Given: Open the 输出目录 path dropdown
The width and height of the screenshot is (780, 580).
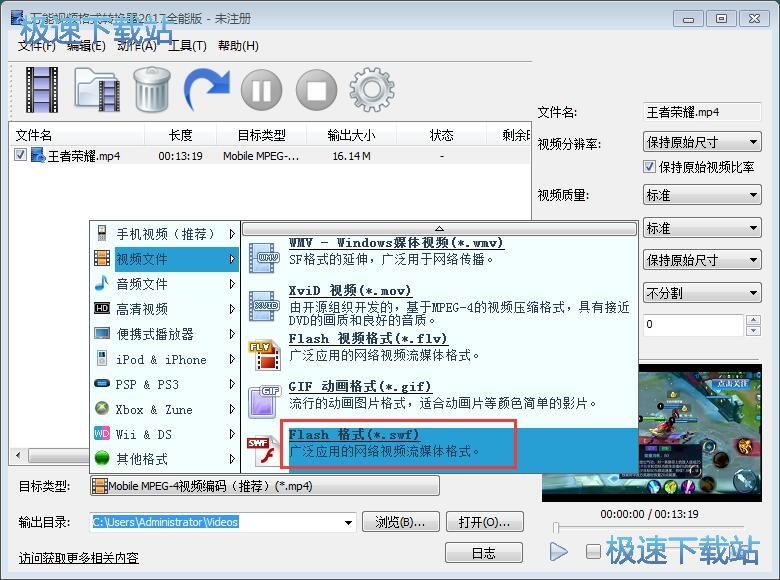Looking at the screenshot, I should (348, 522).
